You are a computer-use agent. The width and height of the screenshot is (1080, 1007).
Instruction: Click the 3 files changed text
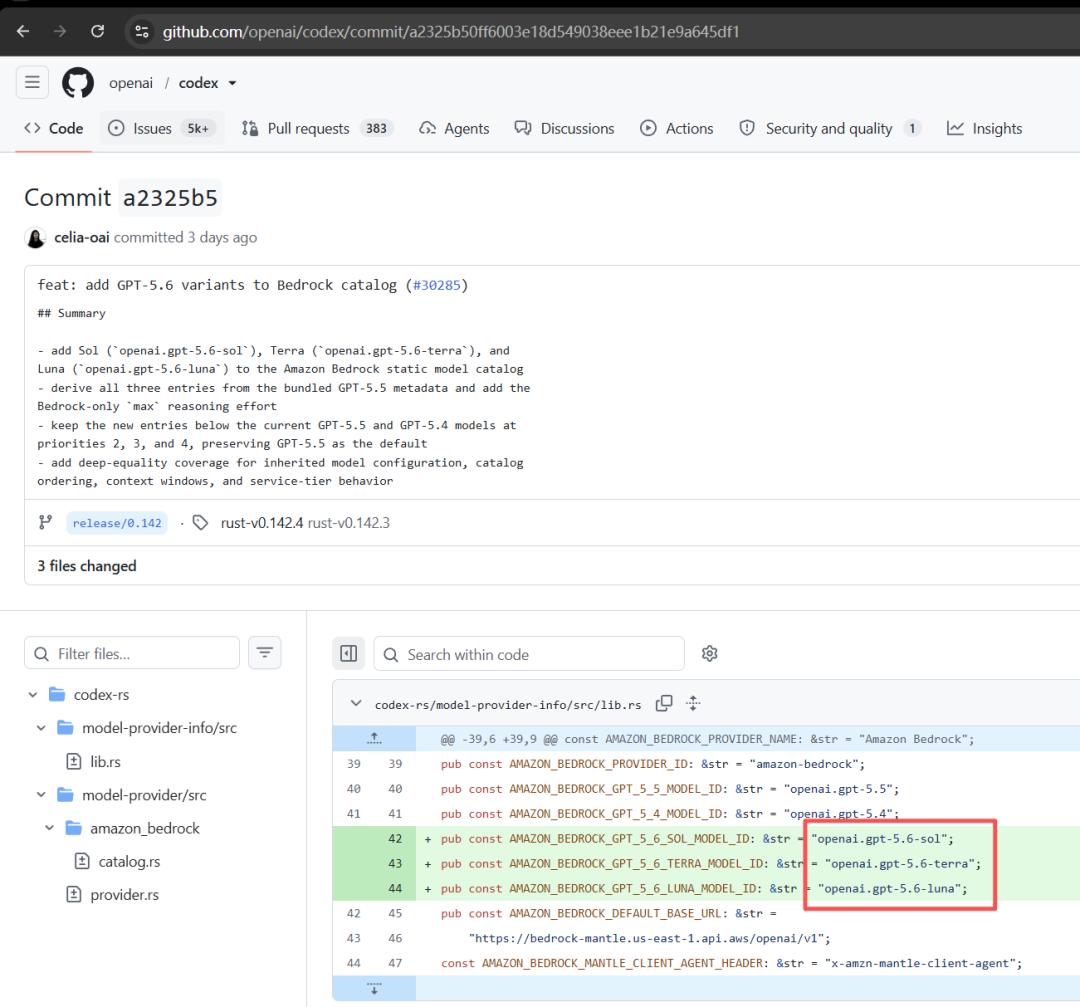(x=87, y=566)
